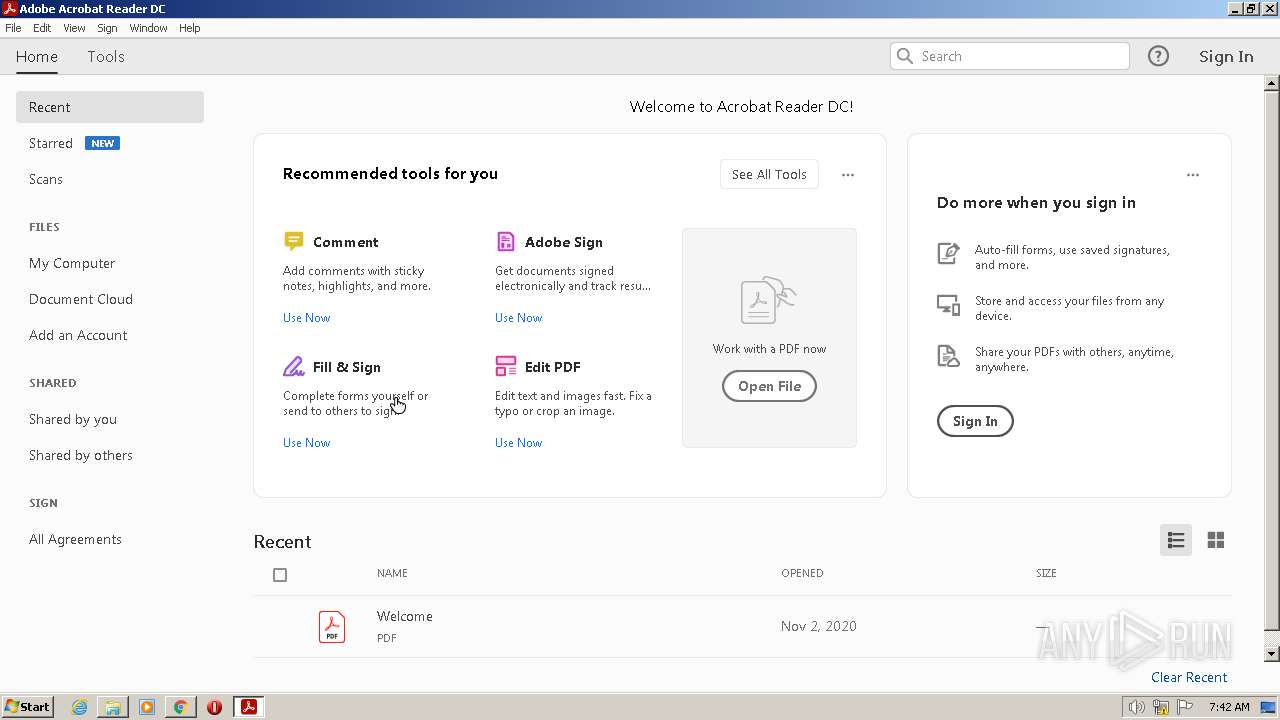Click the Start button
The width and height of the screenshot is (1280, 720).
pyautogui.click(x=27, y=707)
